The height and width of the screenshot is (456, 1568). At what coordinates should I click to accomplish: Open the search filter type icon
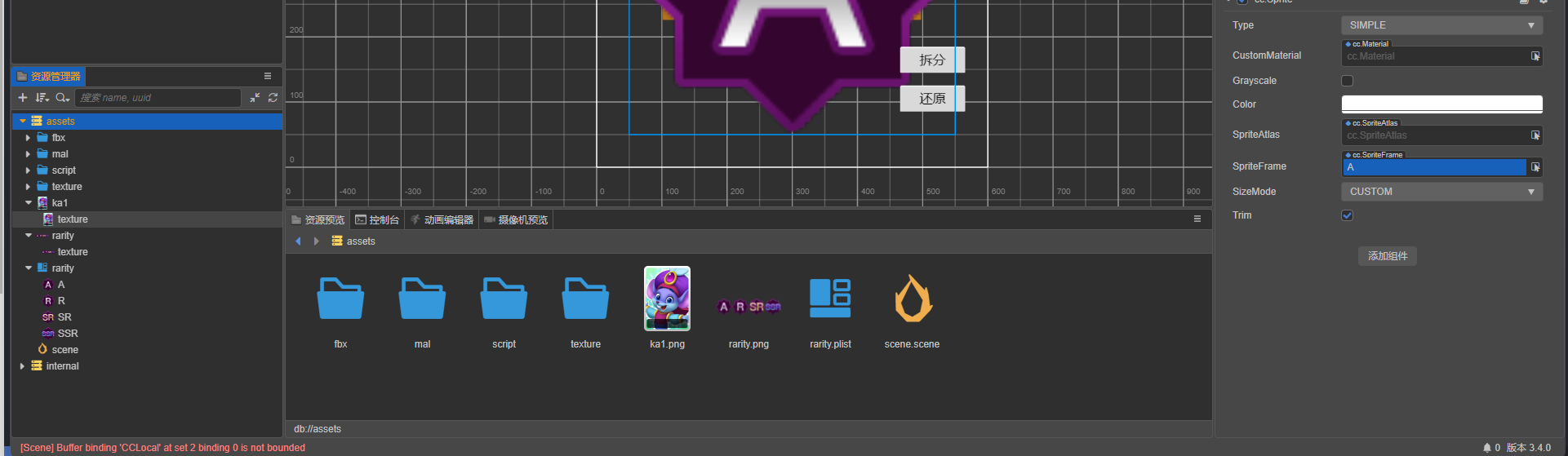click(x=62, y=97)
